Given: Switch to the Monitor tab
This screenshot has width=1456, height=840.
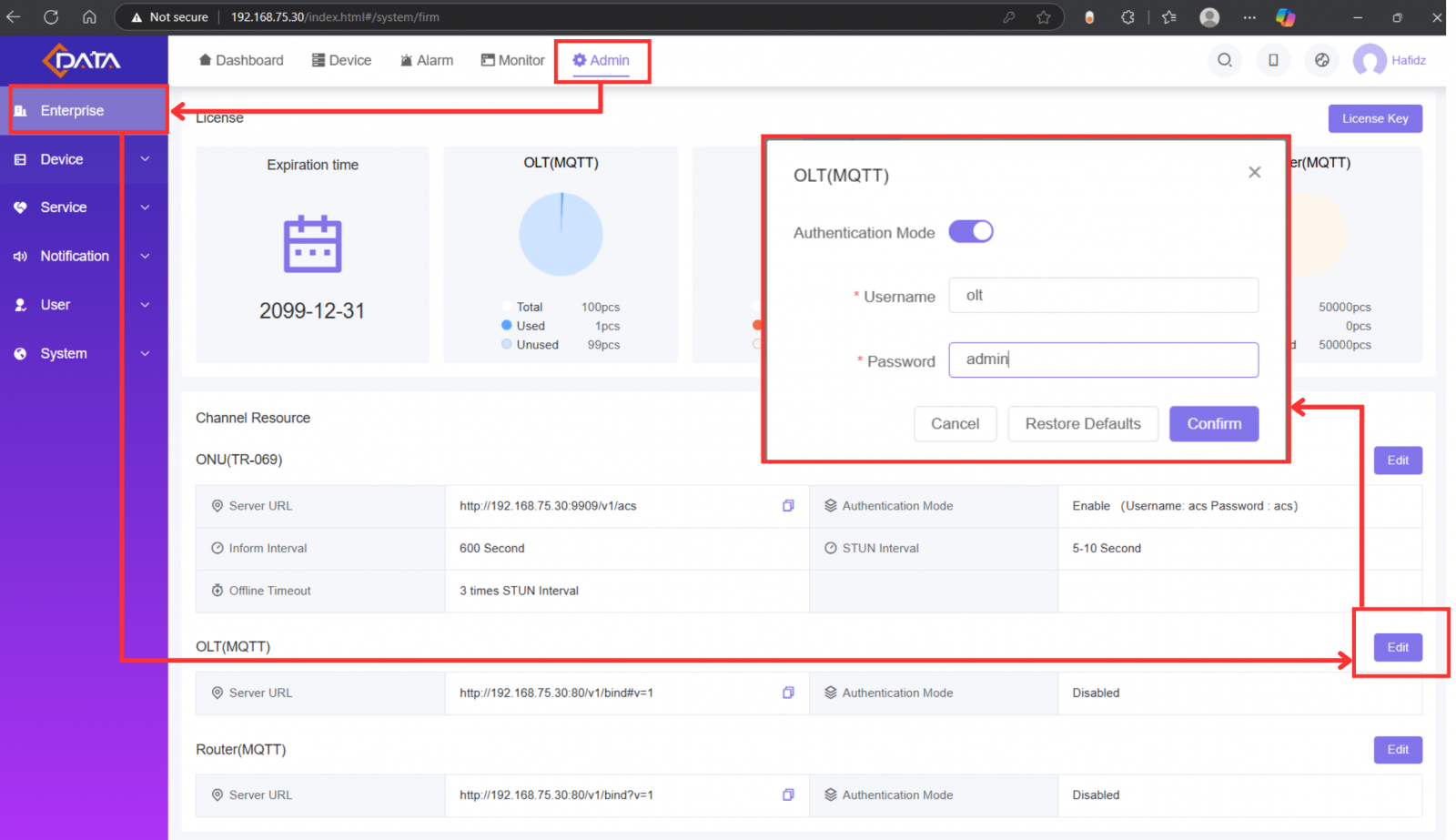Looking at the screenshot, I should 512,60.
